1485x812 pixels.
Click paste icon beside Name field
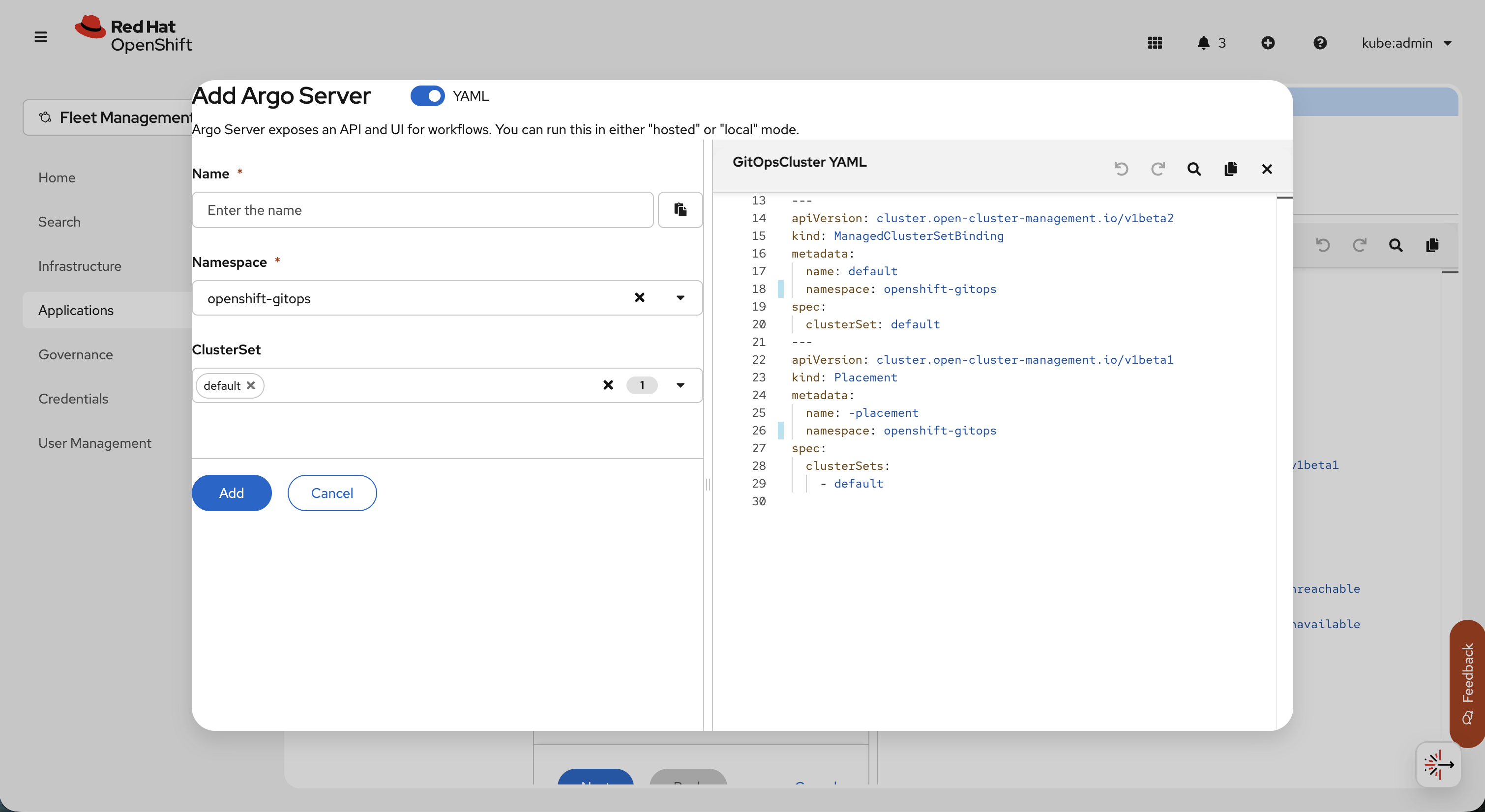tap(680, 210)
